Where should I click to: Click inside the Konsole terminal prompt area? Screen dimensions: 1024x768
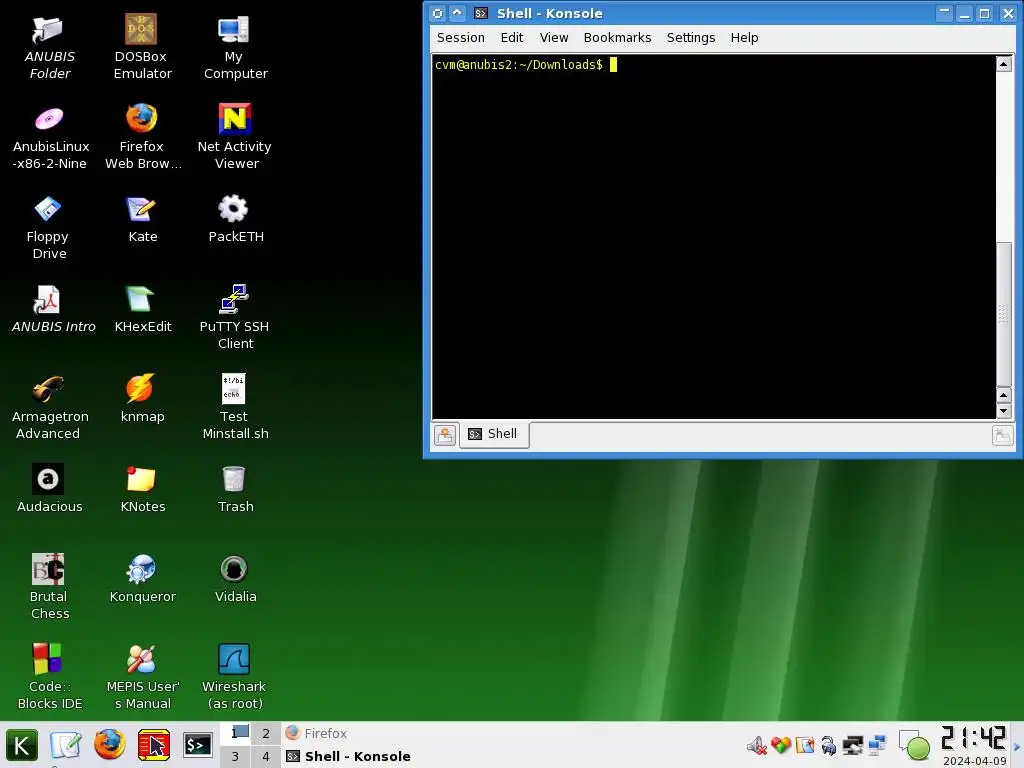[713, 236]
